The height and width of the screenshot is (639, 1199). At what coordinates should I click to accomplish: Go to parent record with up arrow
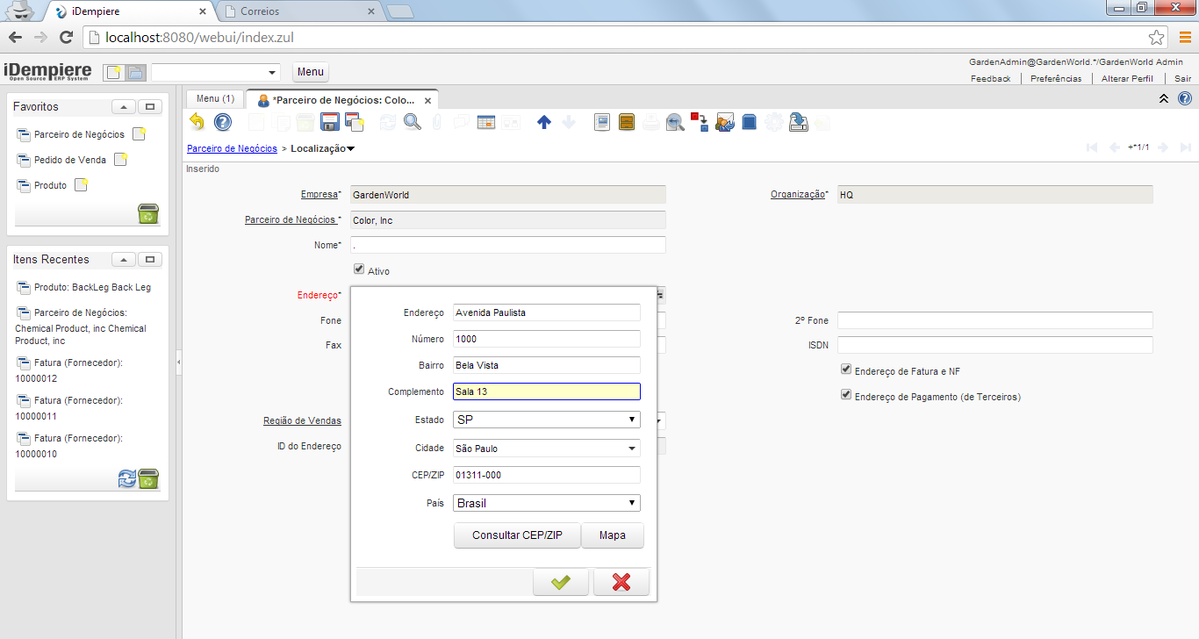click(543, 122)
